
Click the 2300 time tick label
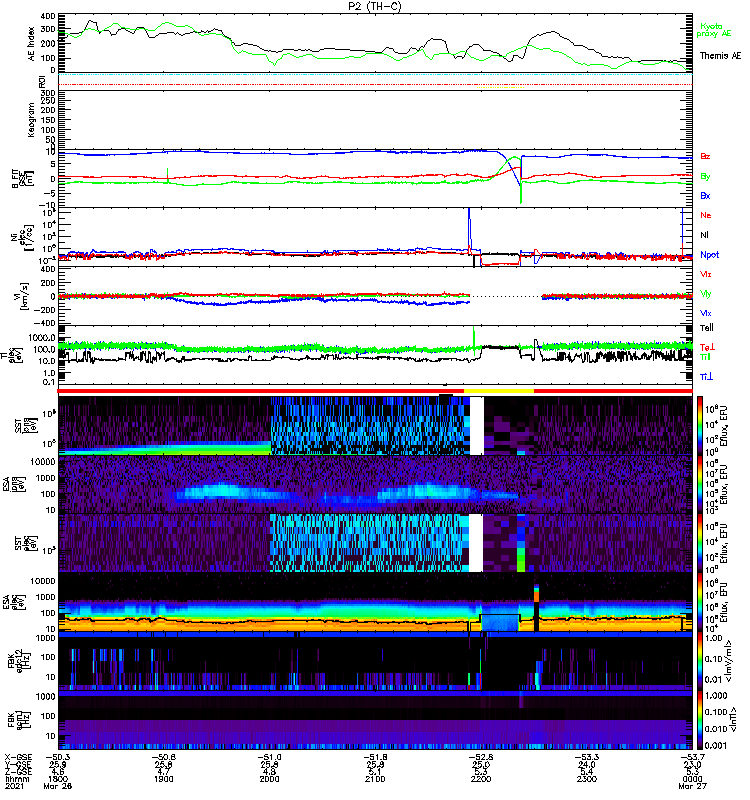(587, 779)
